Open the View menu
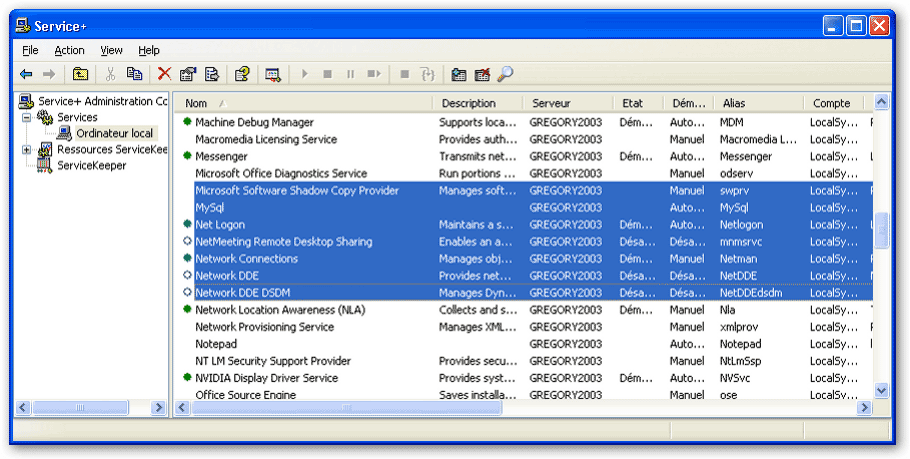This screenshot has height=459, width=910. point(111,50)
